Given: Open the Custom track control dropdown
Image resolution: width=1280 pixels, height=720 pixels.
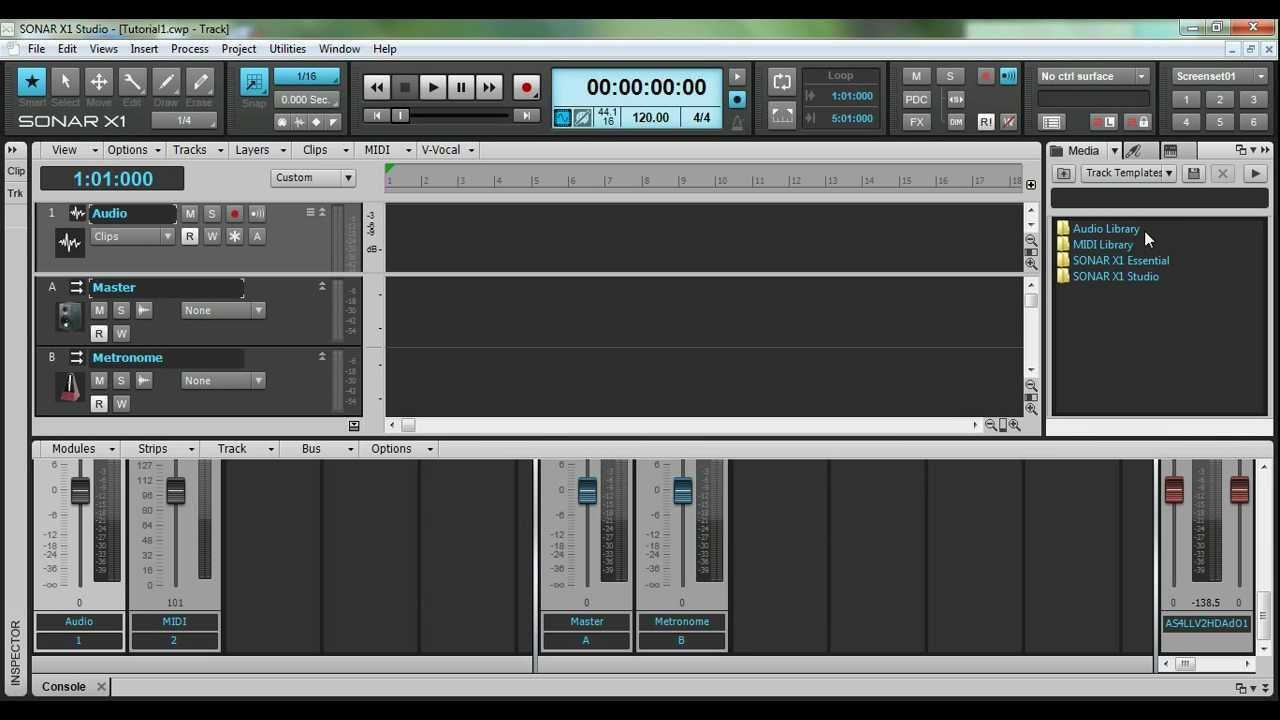Looking at the screenshot, I should (313, 178).
